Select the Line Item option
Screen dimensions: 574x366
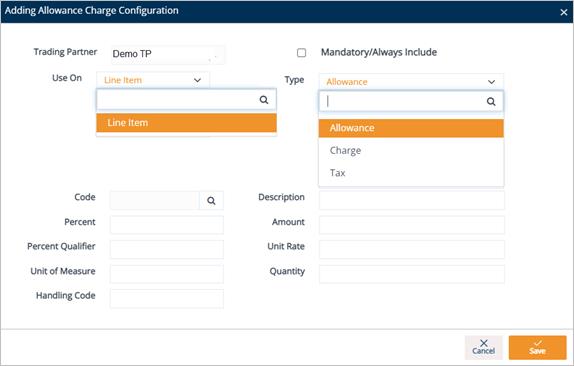point(186,123)
